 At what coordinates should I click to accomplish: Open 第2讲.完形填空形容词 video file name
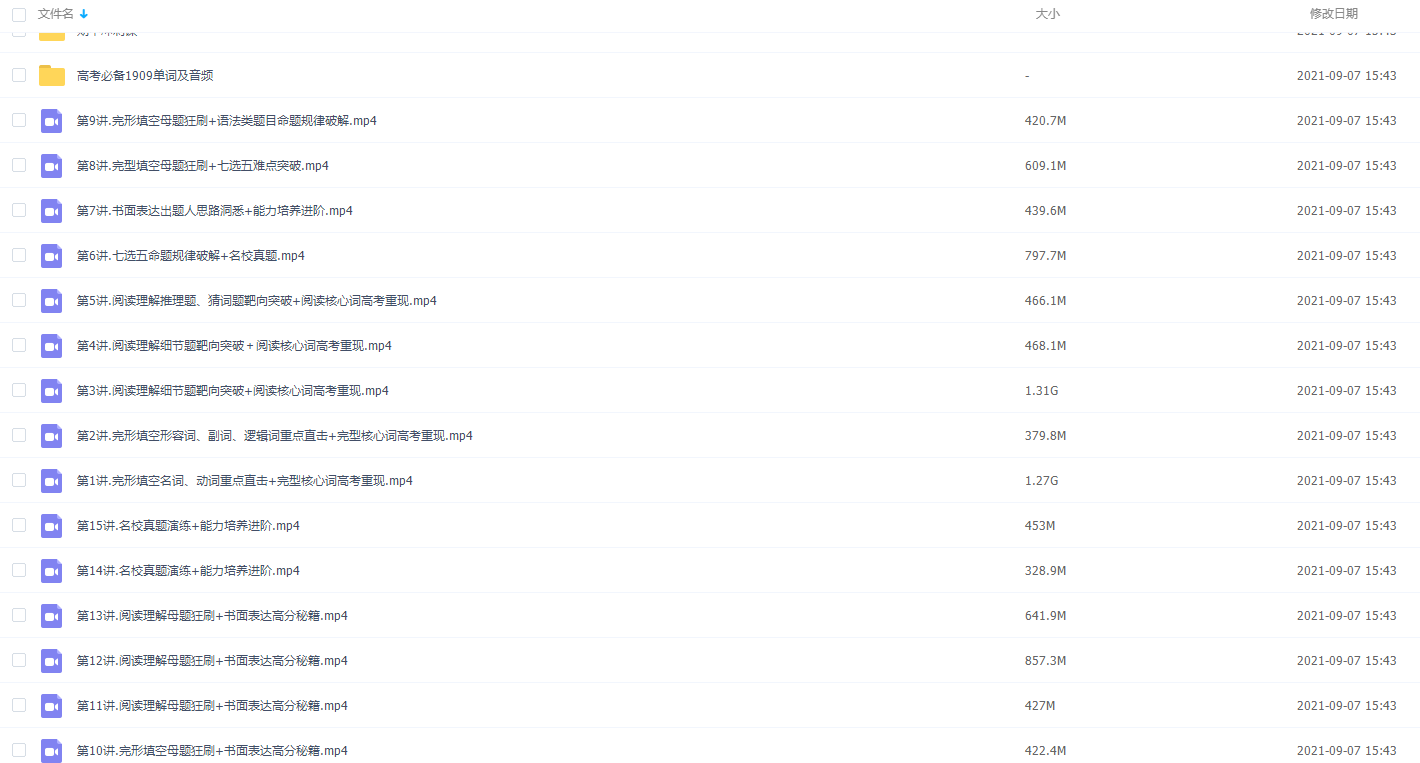point(274,436)
